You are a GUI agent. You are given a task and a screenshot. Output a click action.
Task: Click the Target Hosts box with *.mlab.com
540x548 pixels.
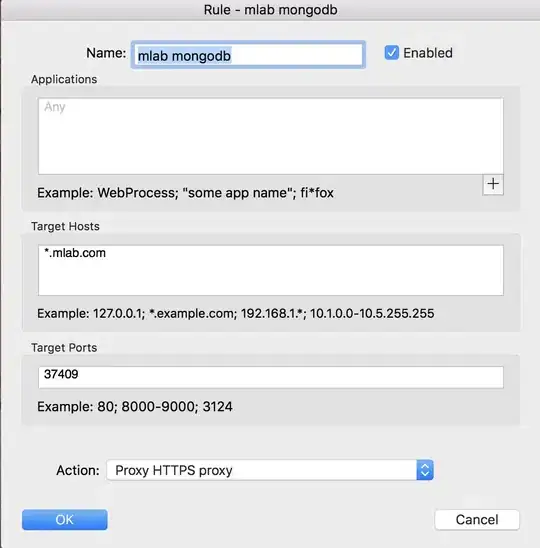271,270
